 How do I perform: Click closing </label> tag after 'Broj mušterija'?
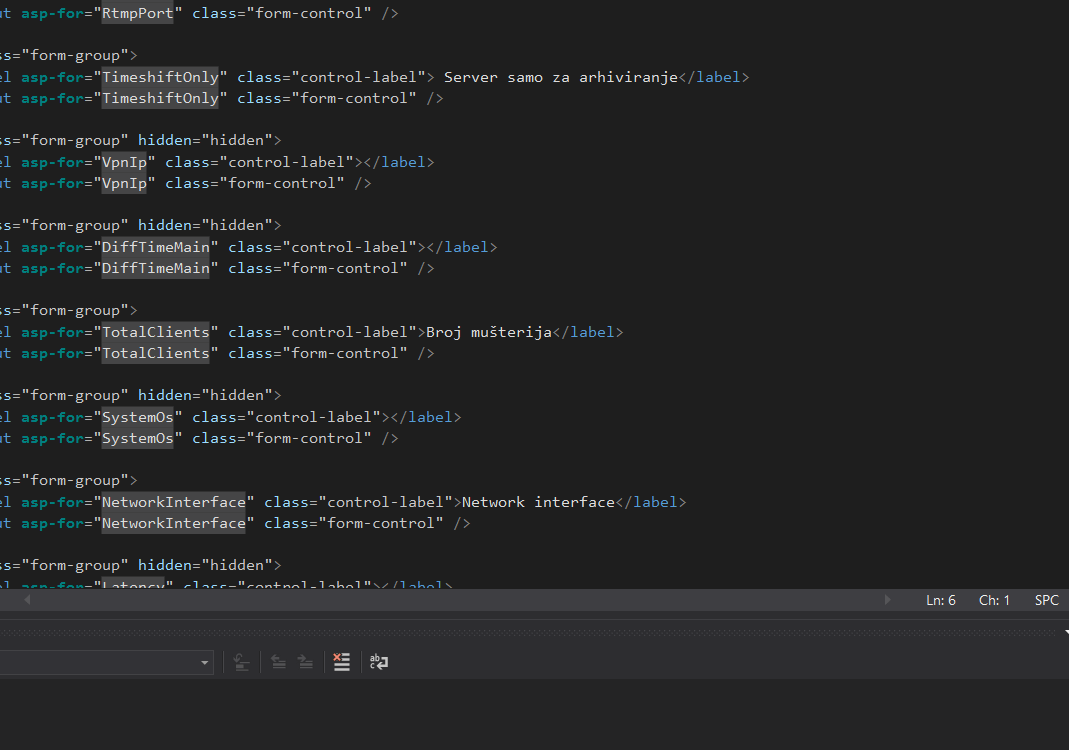pos(588,332)
